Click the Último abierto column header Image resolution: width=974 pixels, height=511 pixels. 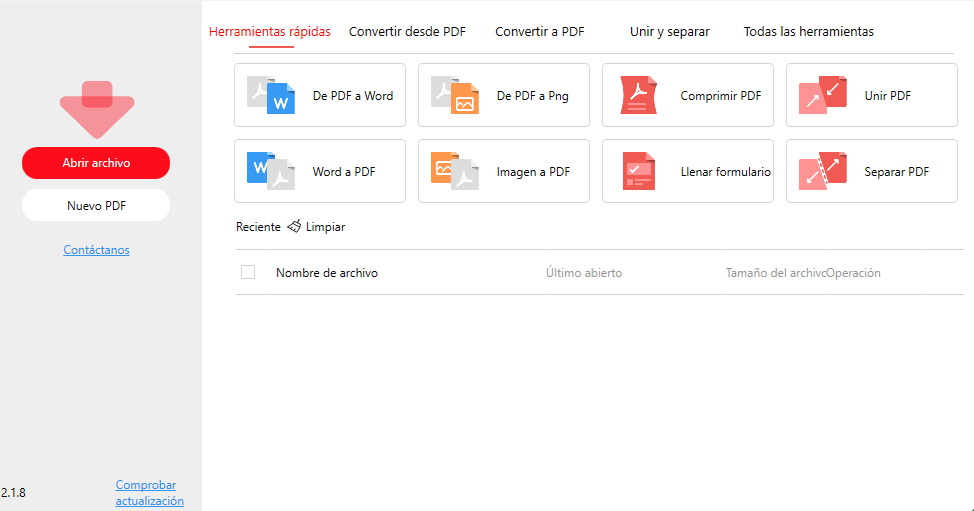click(584, 273)
